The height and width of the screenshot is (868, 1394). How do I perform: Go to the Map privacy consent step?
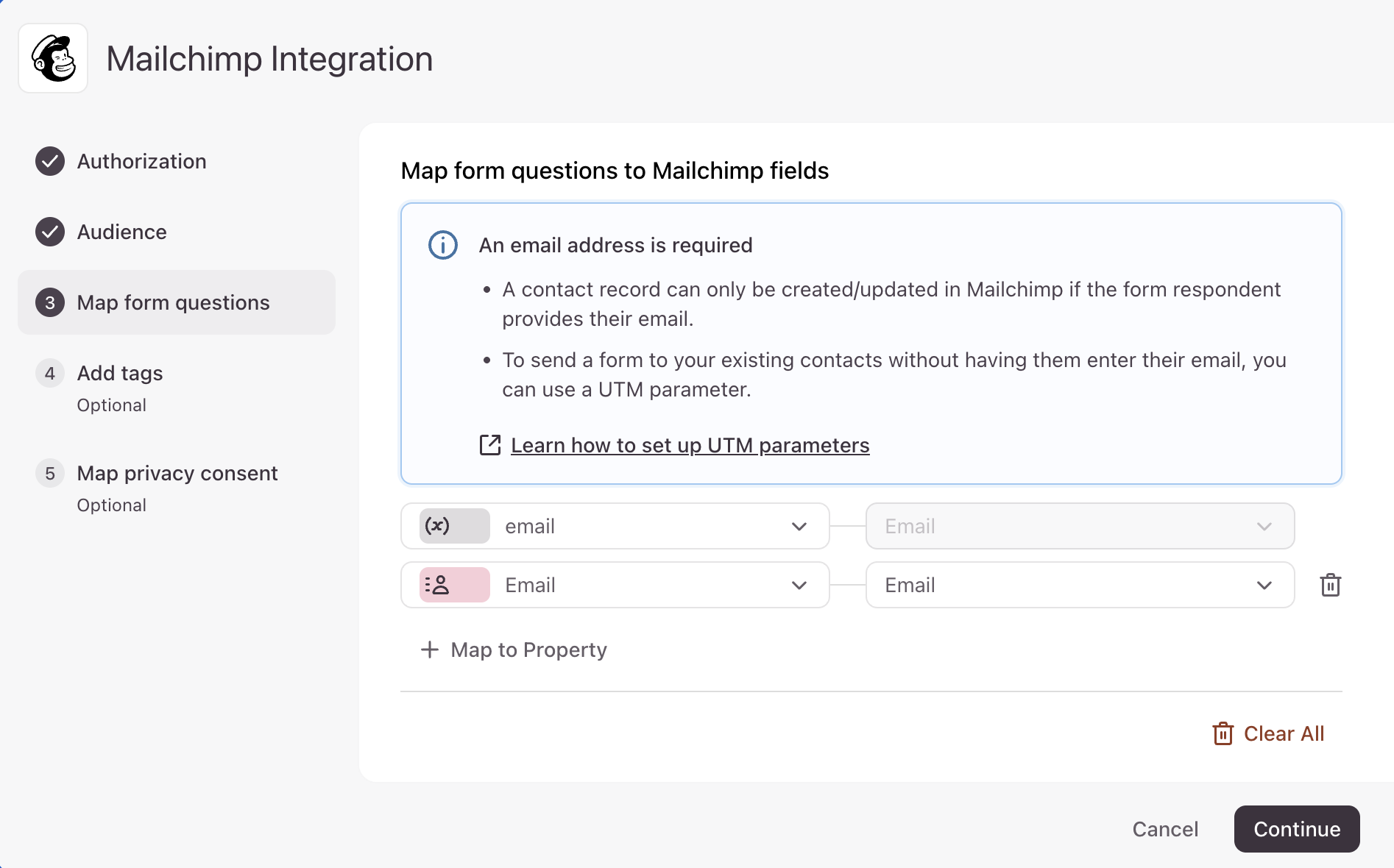coord(177,473)
